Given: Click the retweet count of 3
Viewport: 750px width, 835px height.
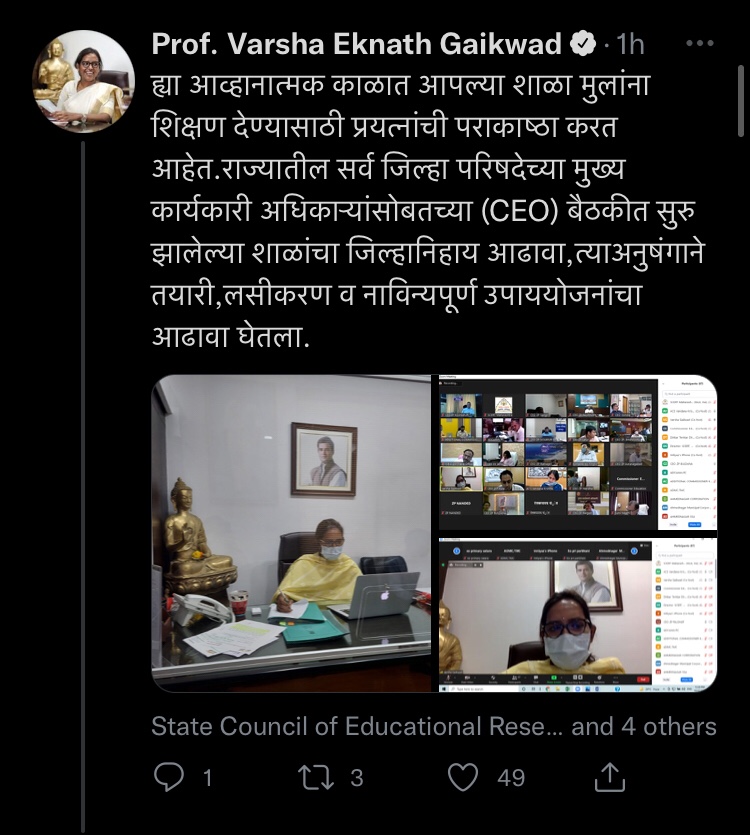Looking at the screenshot, I should point(356,778).
